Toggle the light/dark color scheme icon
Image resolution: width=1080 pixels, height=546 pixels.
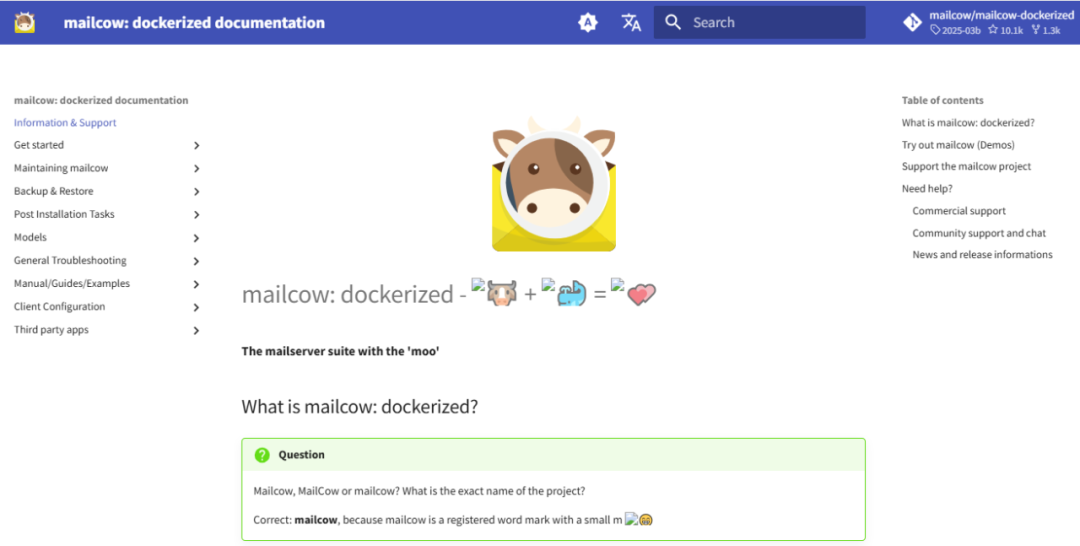point(588,22)
